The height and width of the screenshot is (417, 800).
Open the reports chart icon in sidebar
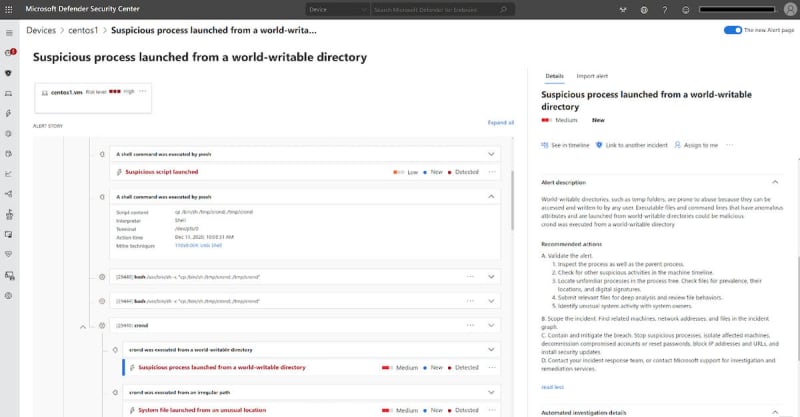pos(9,174)
